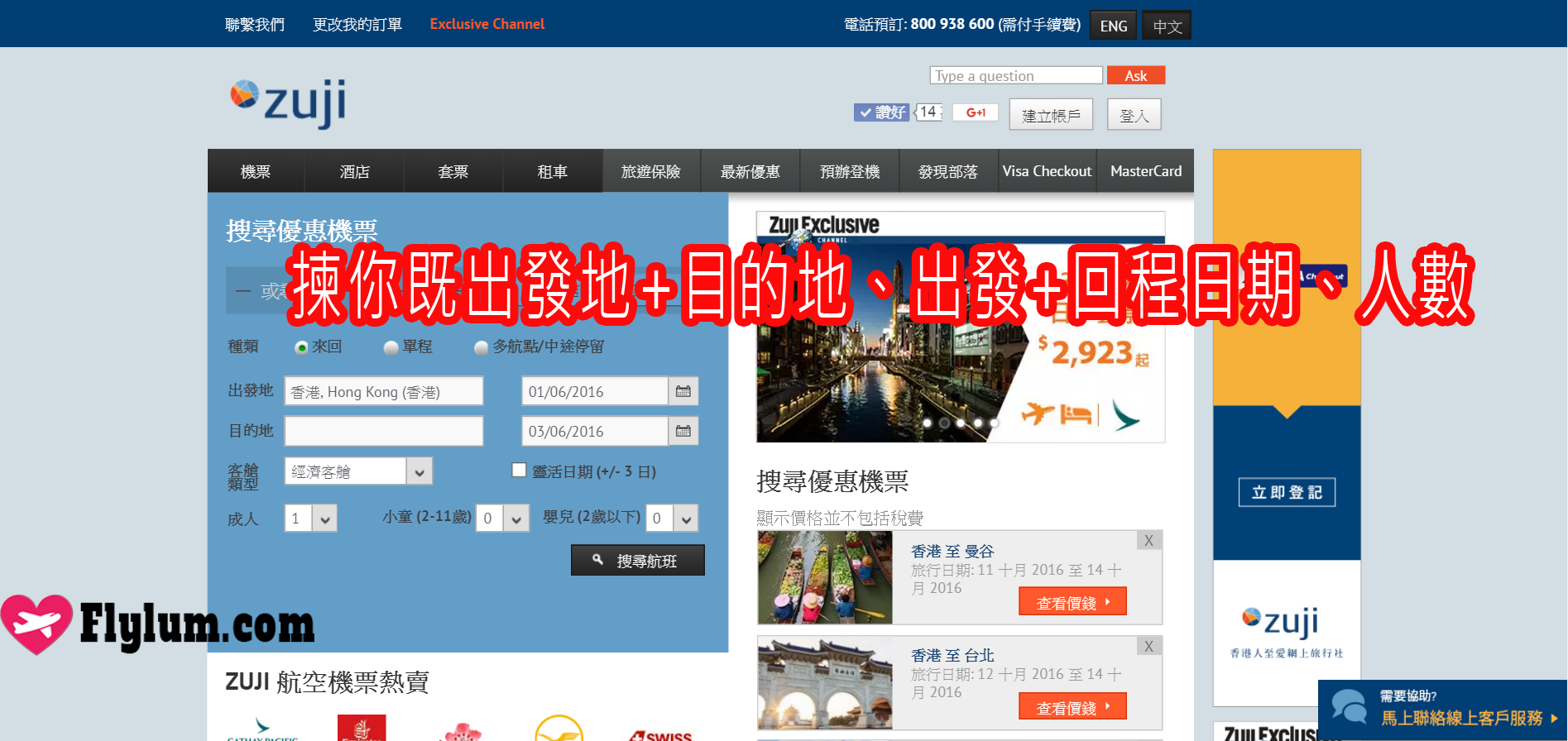
Task: Click the 建立帳戶 button
Action: [1051, 115]
